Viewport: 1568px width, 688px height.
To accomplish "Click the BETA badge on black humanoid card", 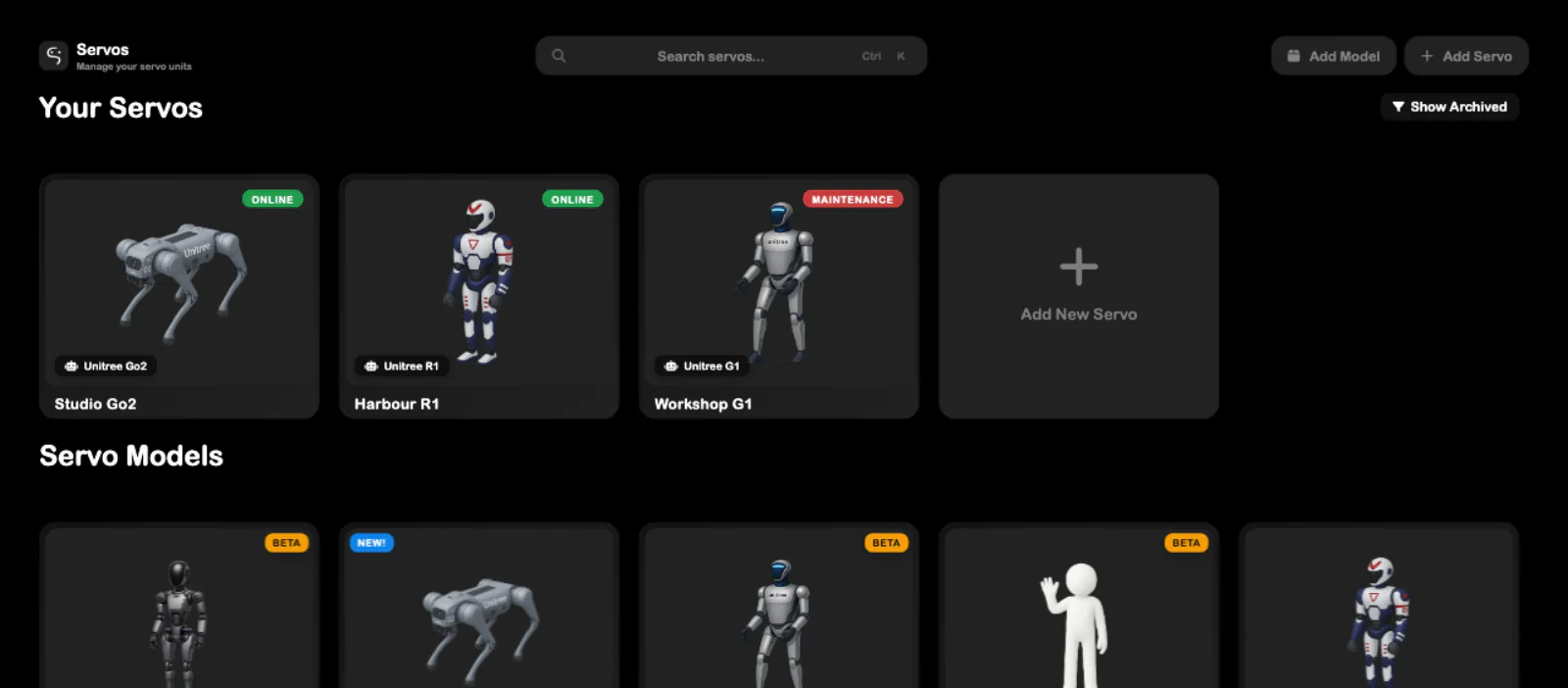I will (286, 543).
